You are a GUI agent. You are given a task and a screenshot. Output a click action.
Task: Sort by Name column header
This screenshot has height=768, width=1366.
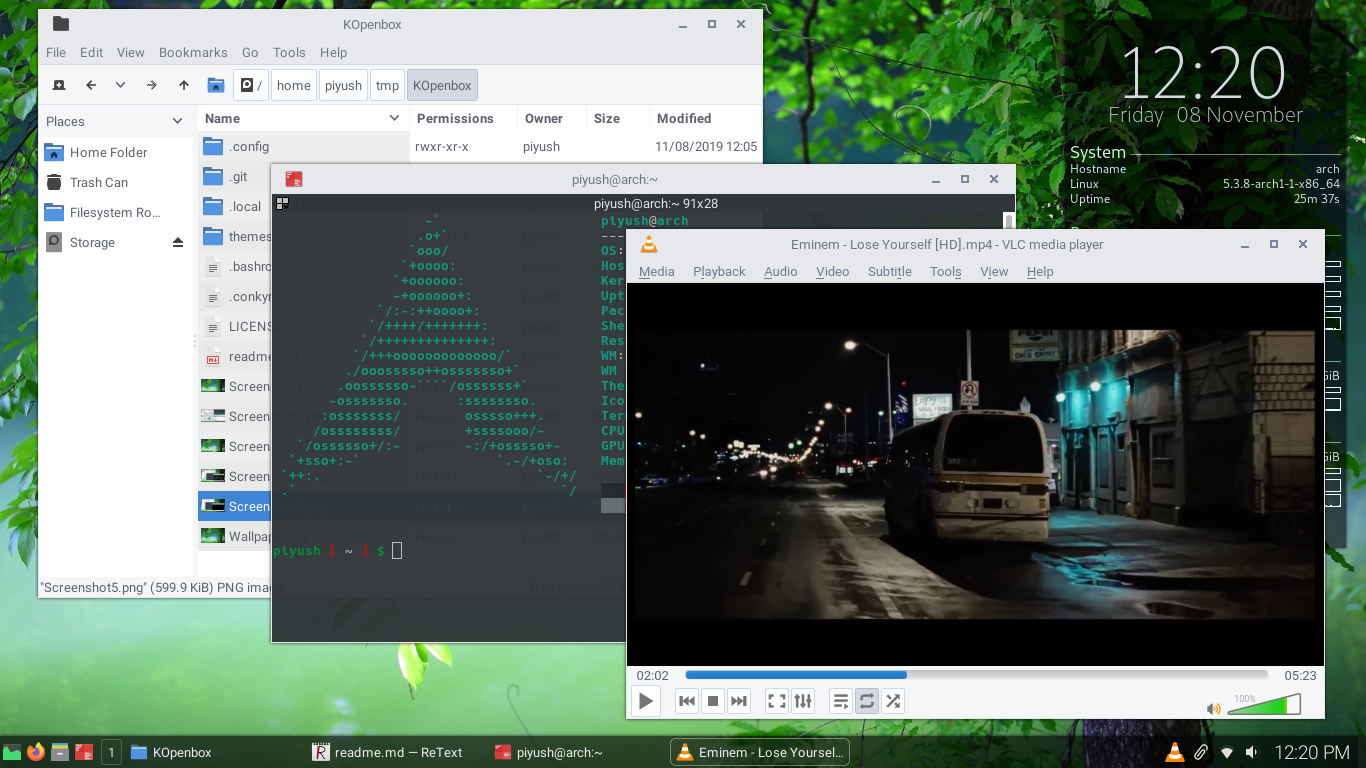303,118
